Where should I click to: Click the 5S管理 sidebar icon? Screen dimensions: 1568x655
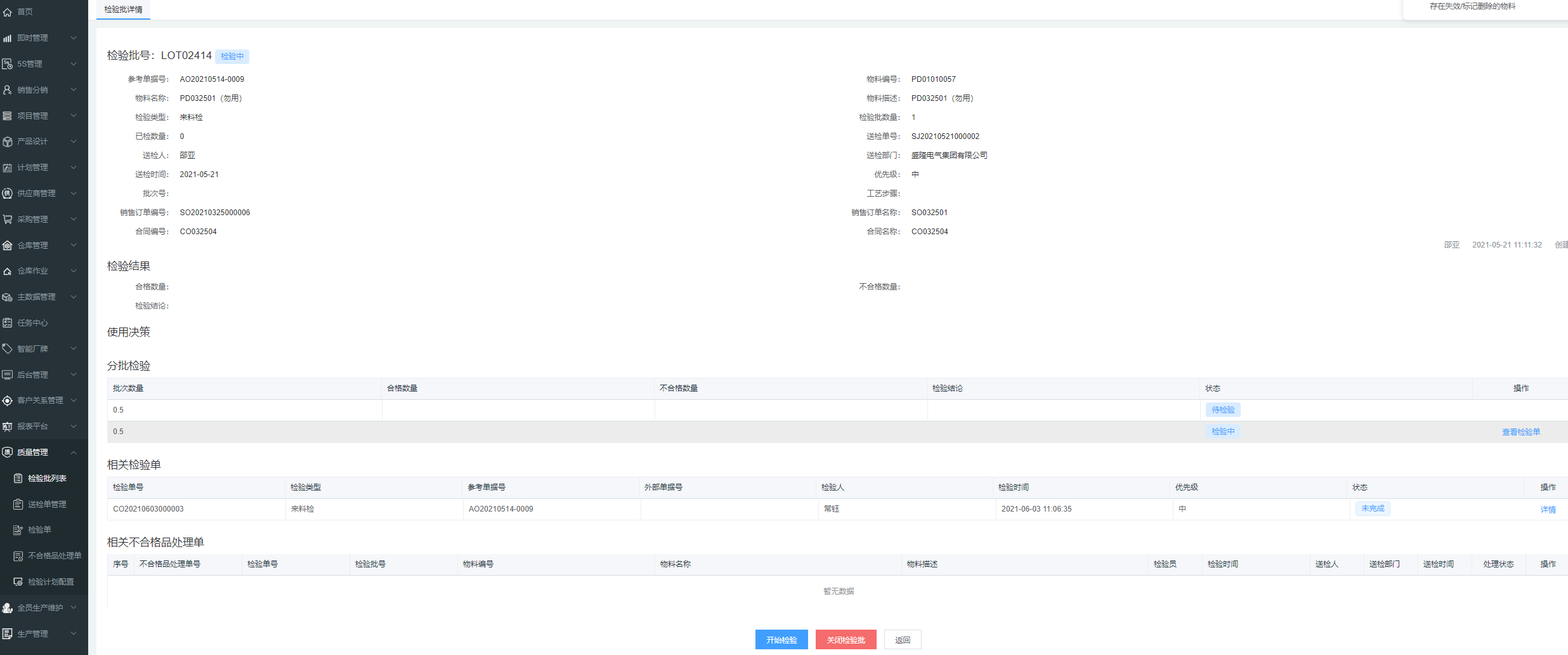coord(8,64)
